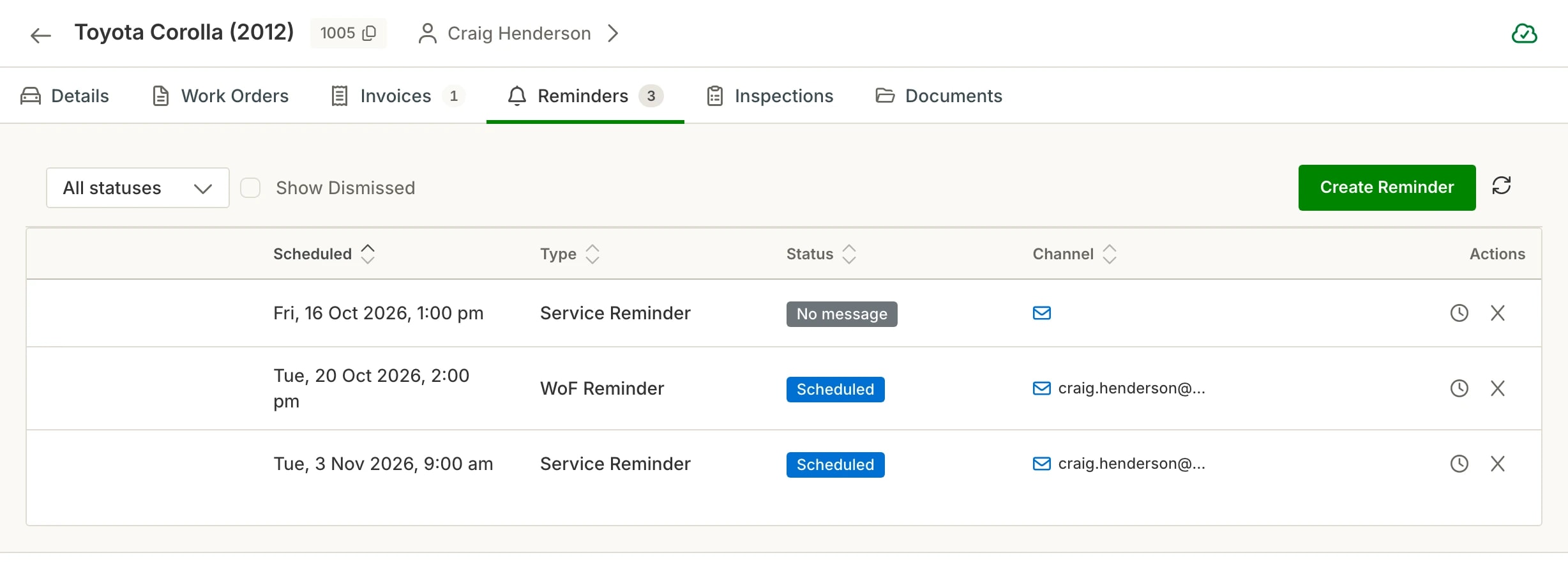View the Invoices tab
The height and width of the screenshot is (562, 1568).
[398, 96]
